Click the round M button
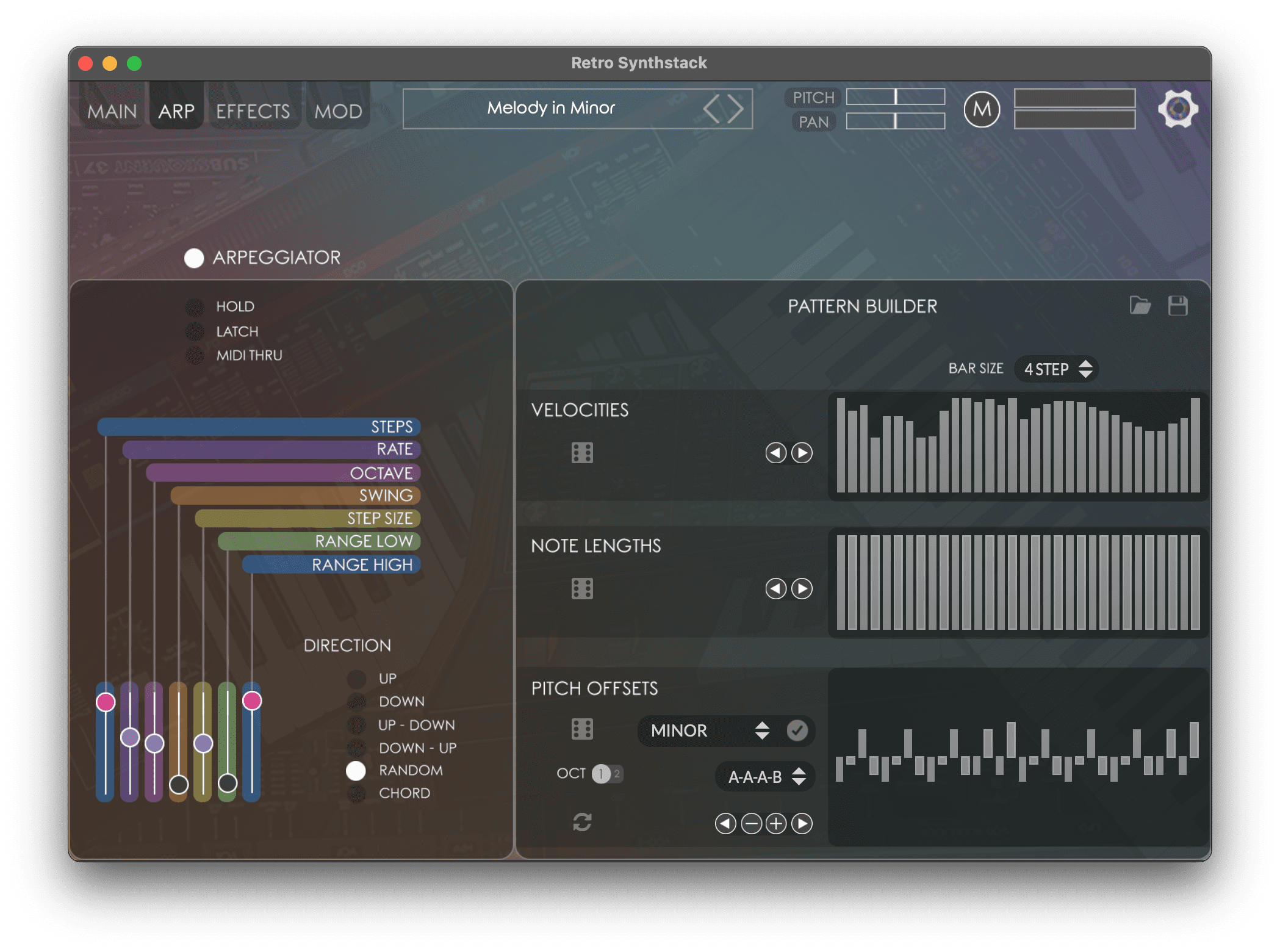 (x=982, y=109)
